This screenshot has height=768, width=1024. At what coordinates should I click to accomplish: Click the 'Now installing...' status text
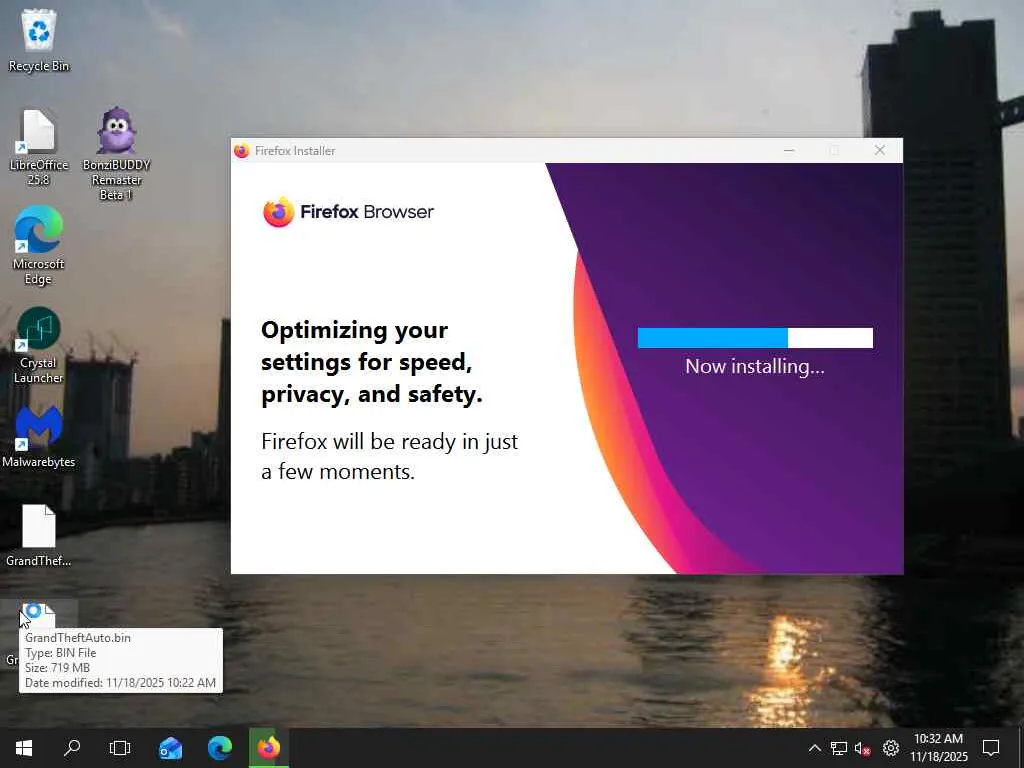coord(755,366)
